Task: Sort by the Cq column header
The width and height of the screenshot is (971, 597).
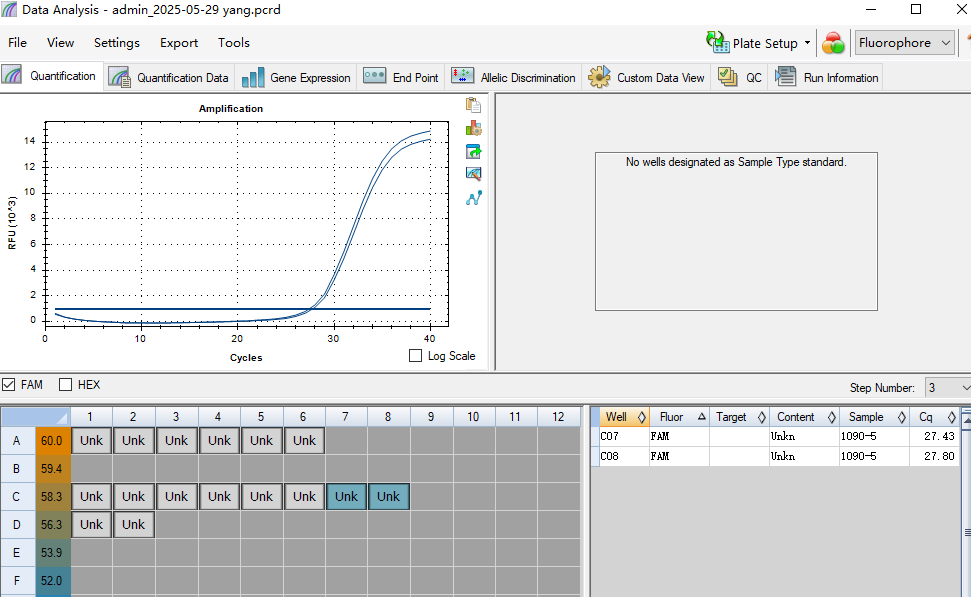Action: 934,417
